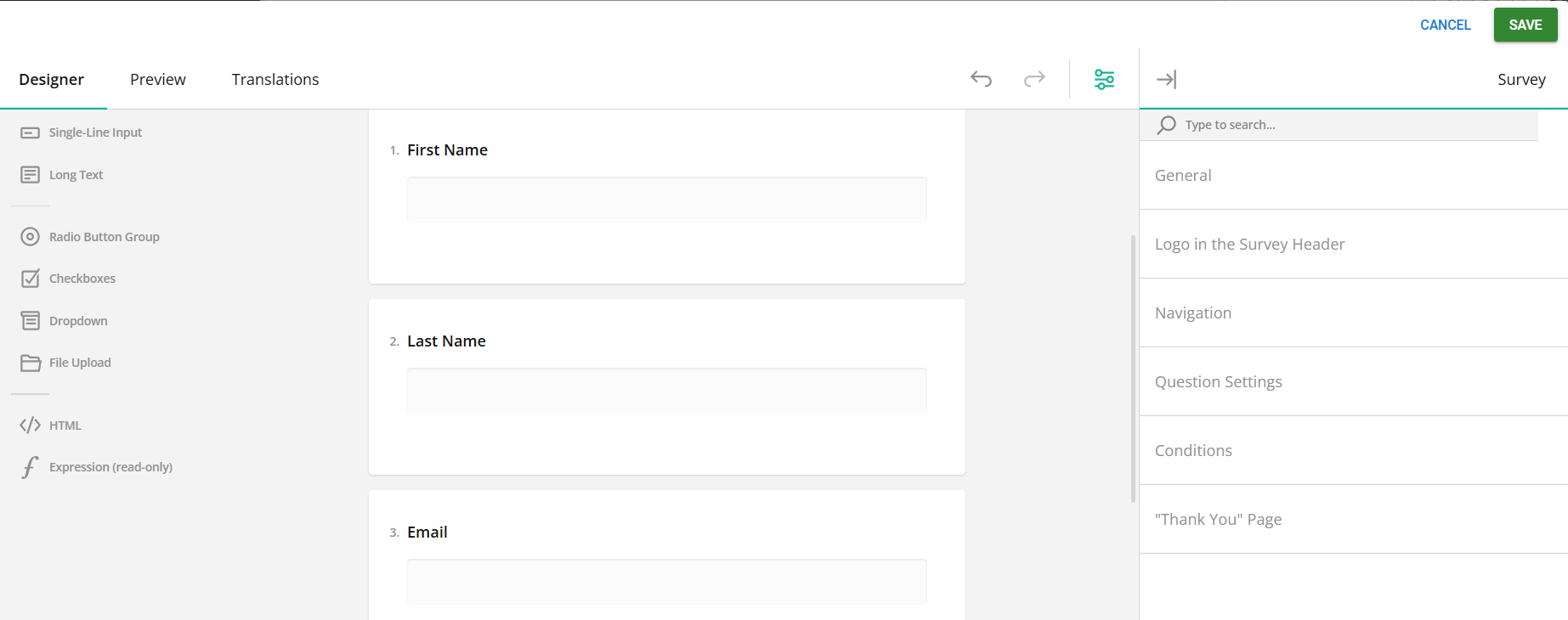
Task: Select the Long Text question icon
Action: click(31, 174)
